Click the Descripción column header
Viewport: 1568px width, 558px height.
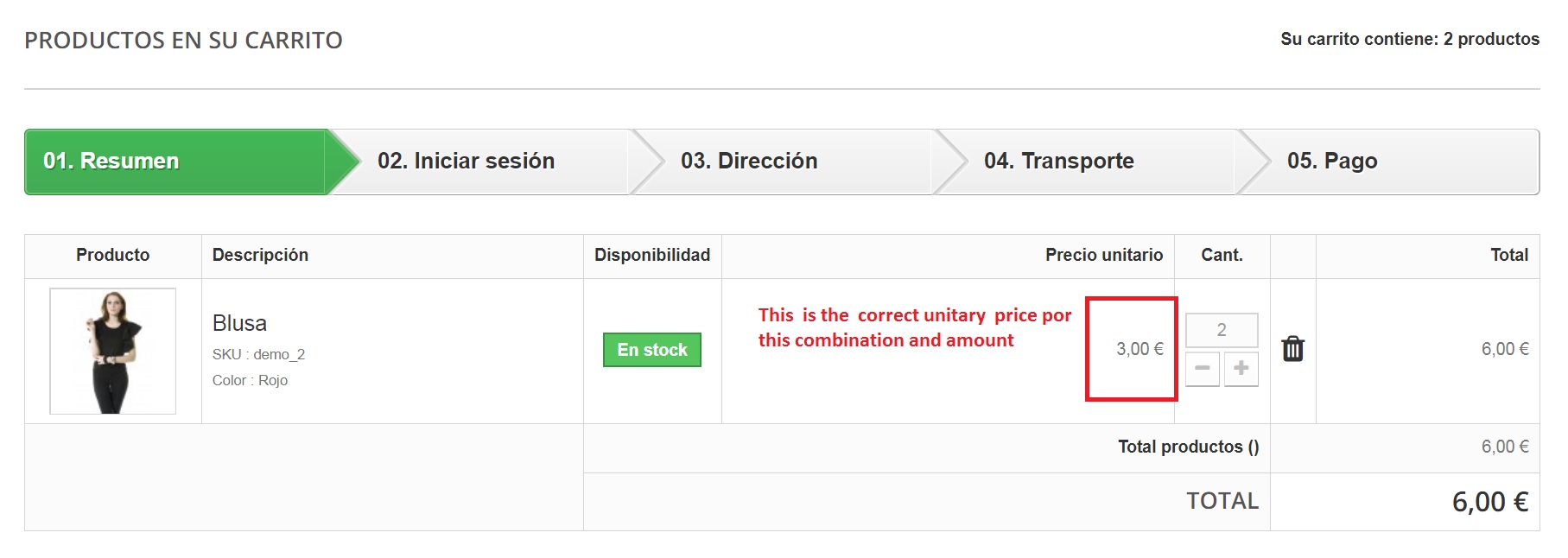[x=260, y=255]
